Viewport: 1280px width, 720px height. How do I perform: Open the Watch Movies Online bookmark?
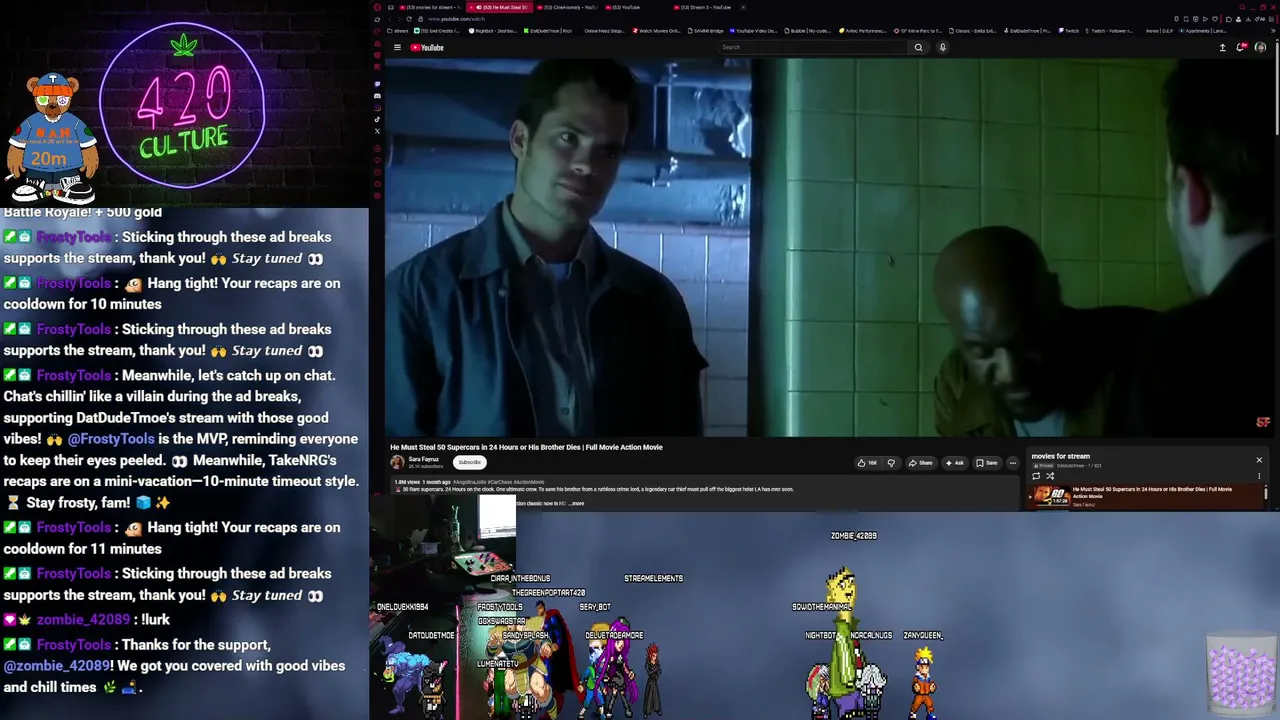[x=658, y=31]
